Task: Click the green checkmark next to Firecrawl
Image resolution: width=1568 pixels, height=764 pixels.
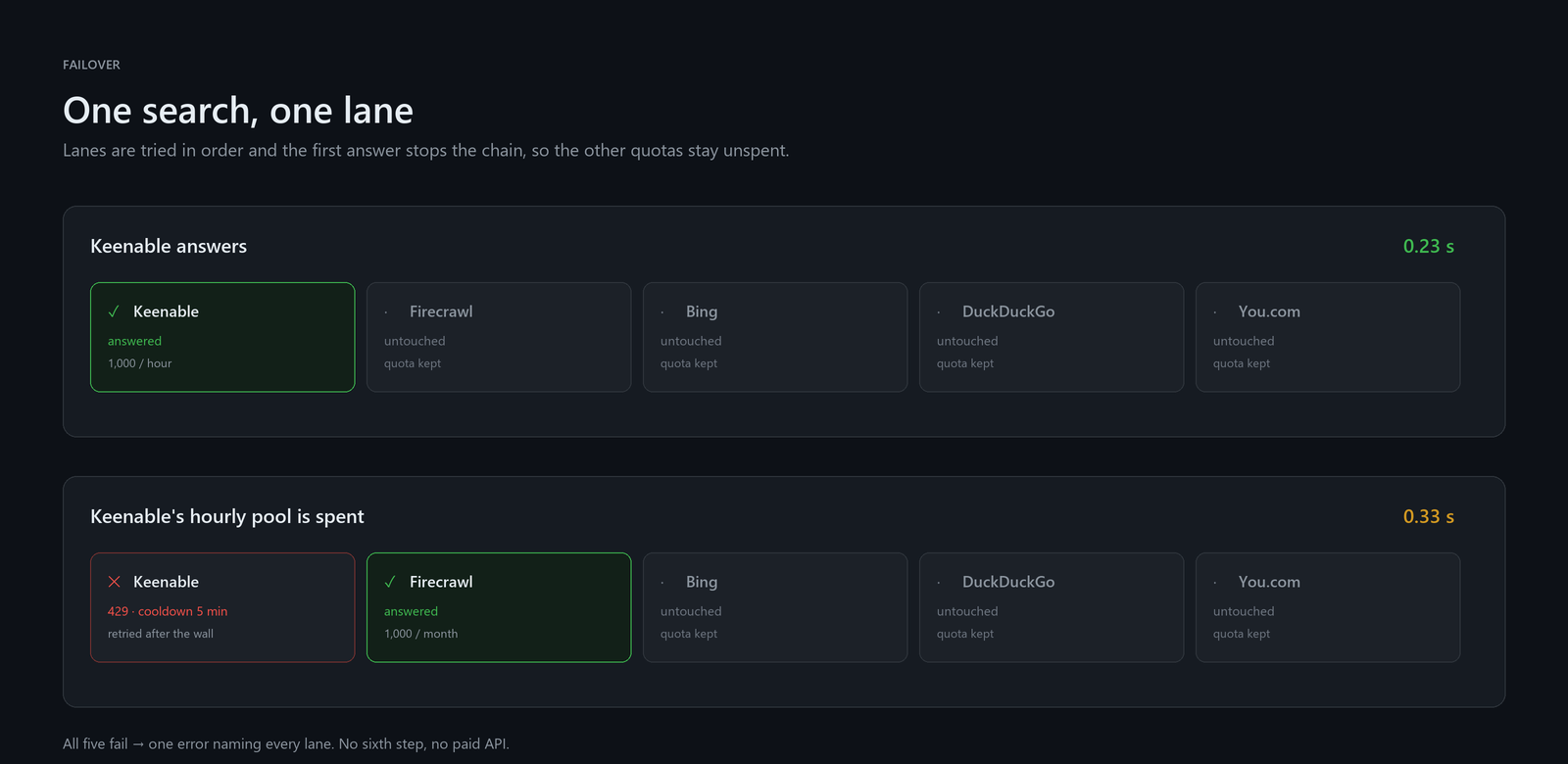Action: click(390, 582)
